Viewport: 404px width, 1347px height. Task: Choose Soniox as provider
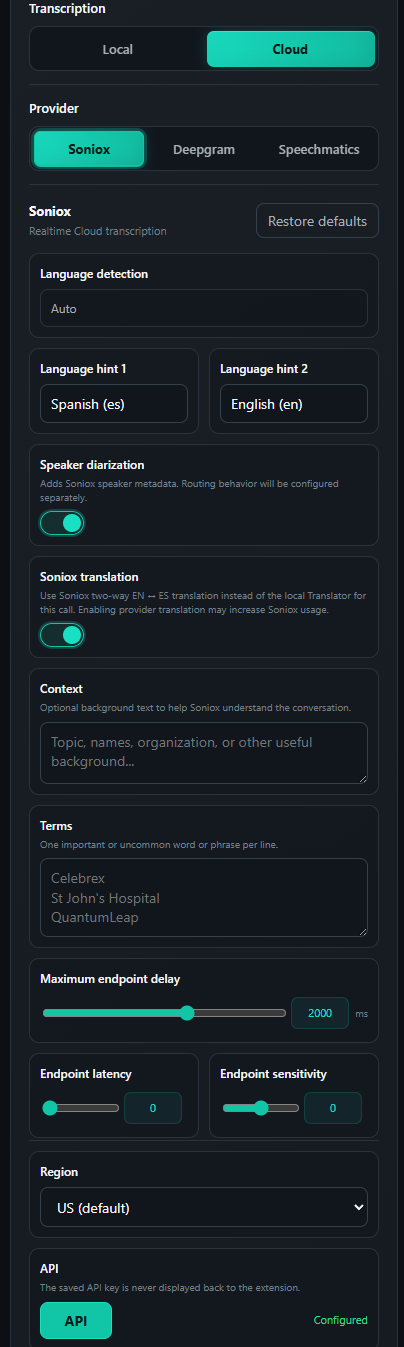(89, 149)
